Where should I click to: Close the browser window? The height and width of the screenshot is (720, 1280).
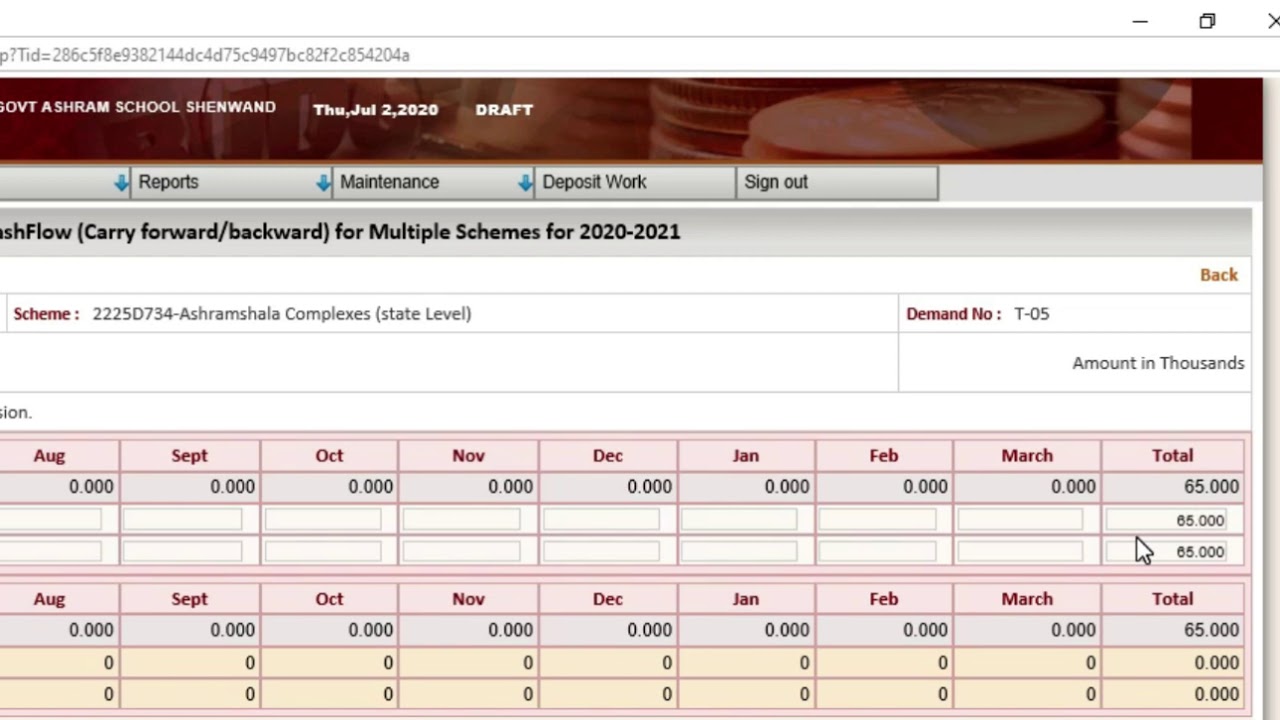click(x=1273, y=21)
